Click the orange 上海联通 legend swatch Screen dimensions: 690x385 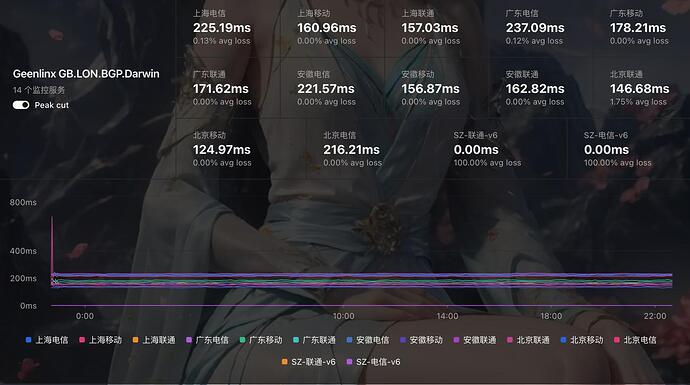point(136,340)
